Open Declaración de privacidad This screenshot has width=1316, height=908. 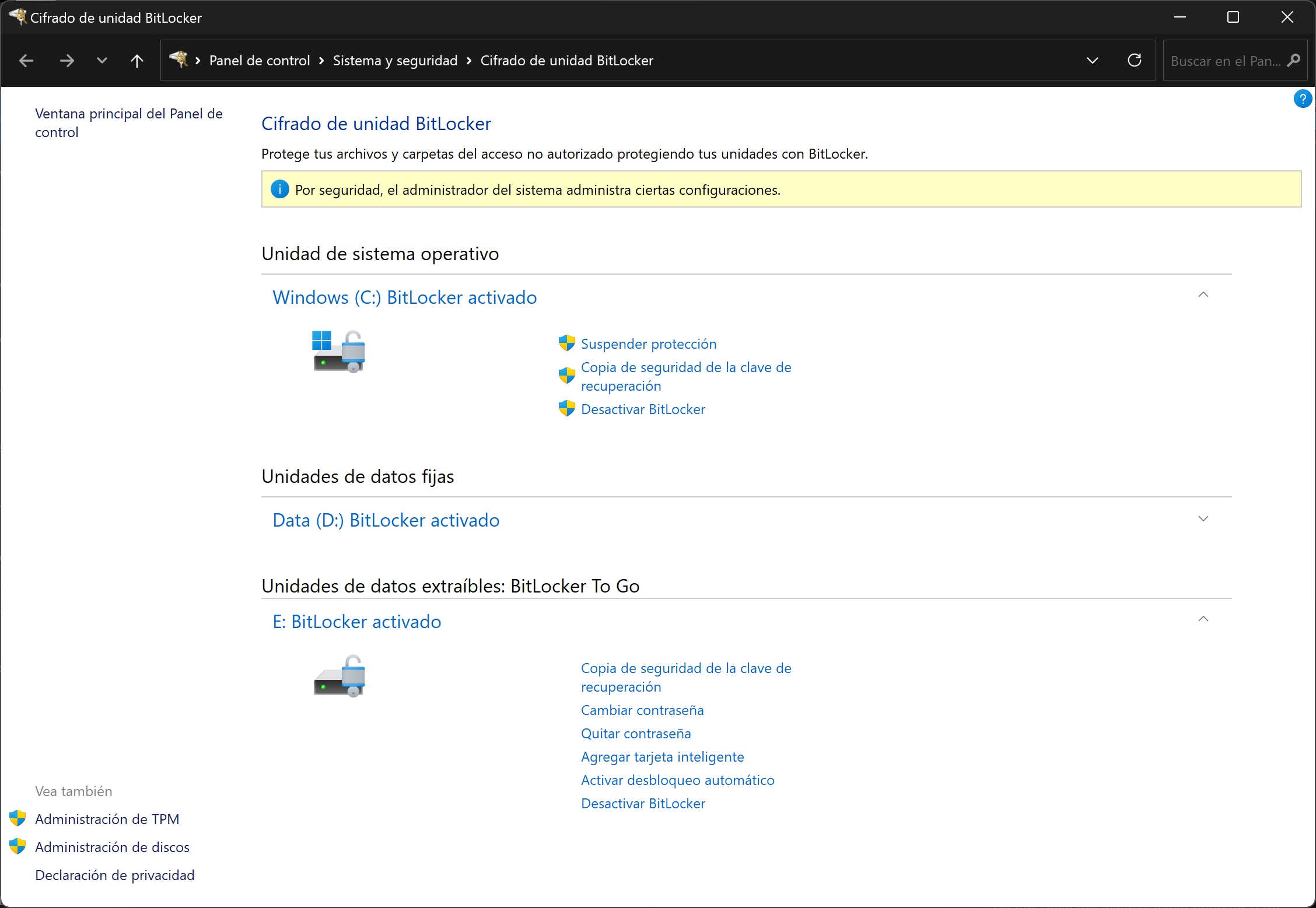pos(115,875)
